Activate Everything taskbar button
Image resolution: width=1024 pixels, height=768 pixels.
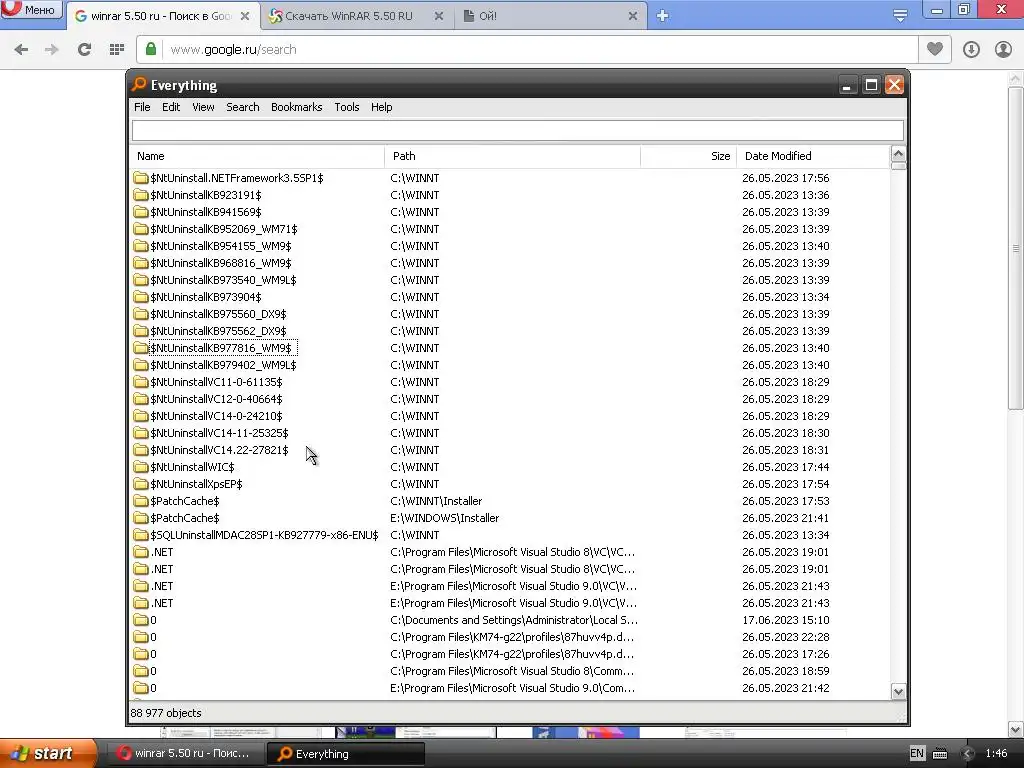tap(346, 754)
